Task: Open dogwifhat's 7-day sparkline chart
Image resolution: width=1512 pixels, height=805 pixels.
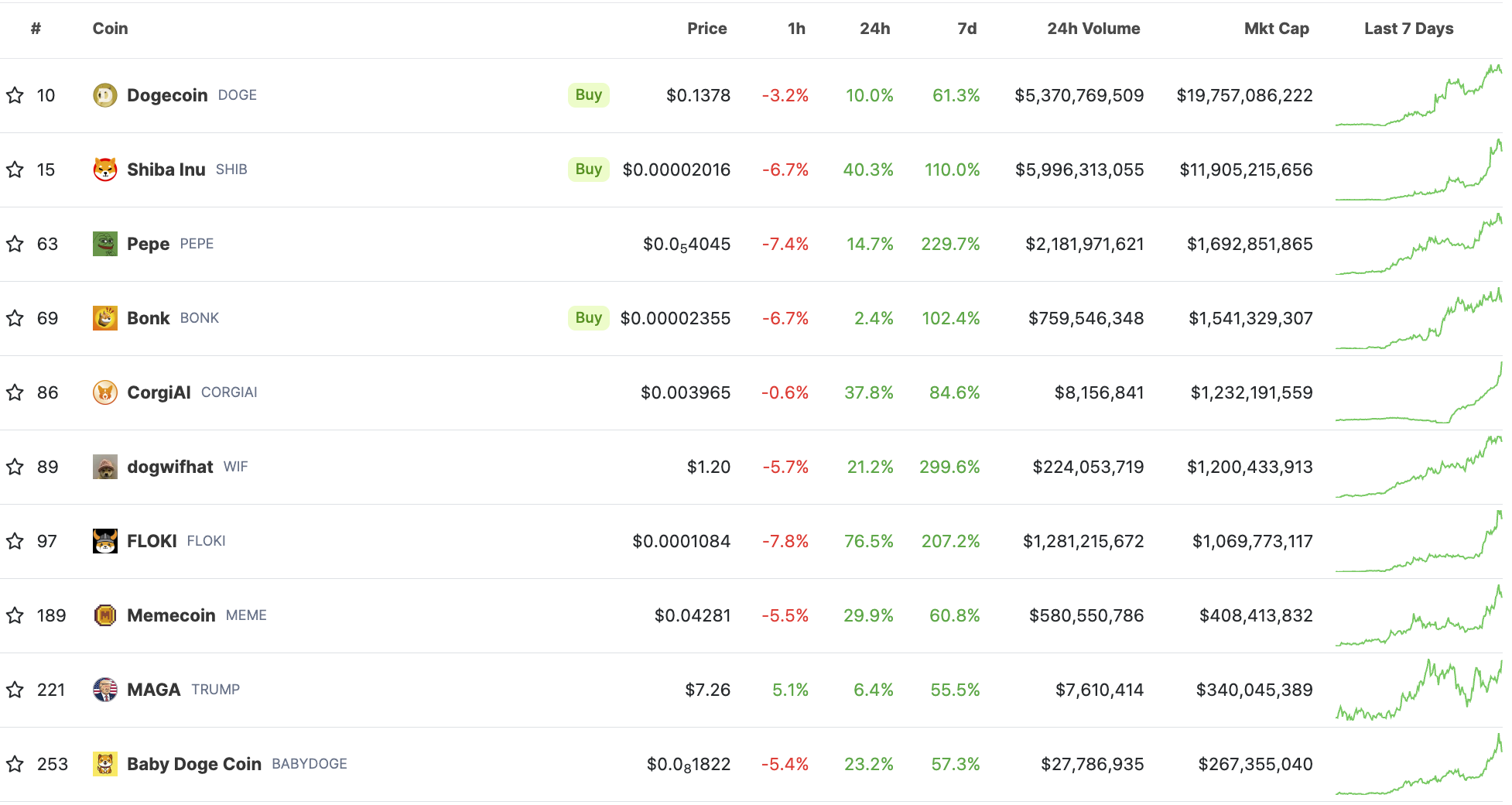Action: (1418, 467)
